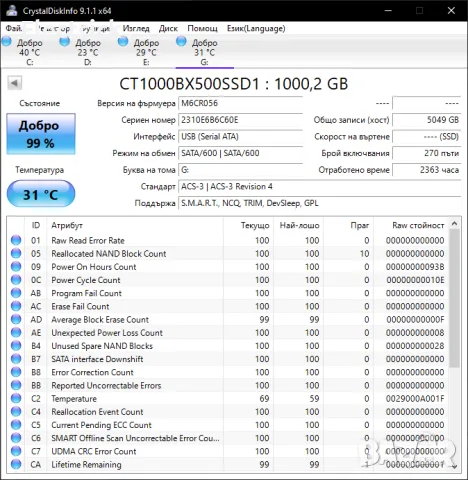The image size is (468, 480).
Task: Click raw value 00000000010E of Power Cycle Count
Action: pos(415,280)
